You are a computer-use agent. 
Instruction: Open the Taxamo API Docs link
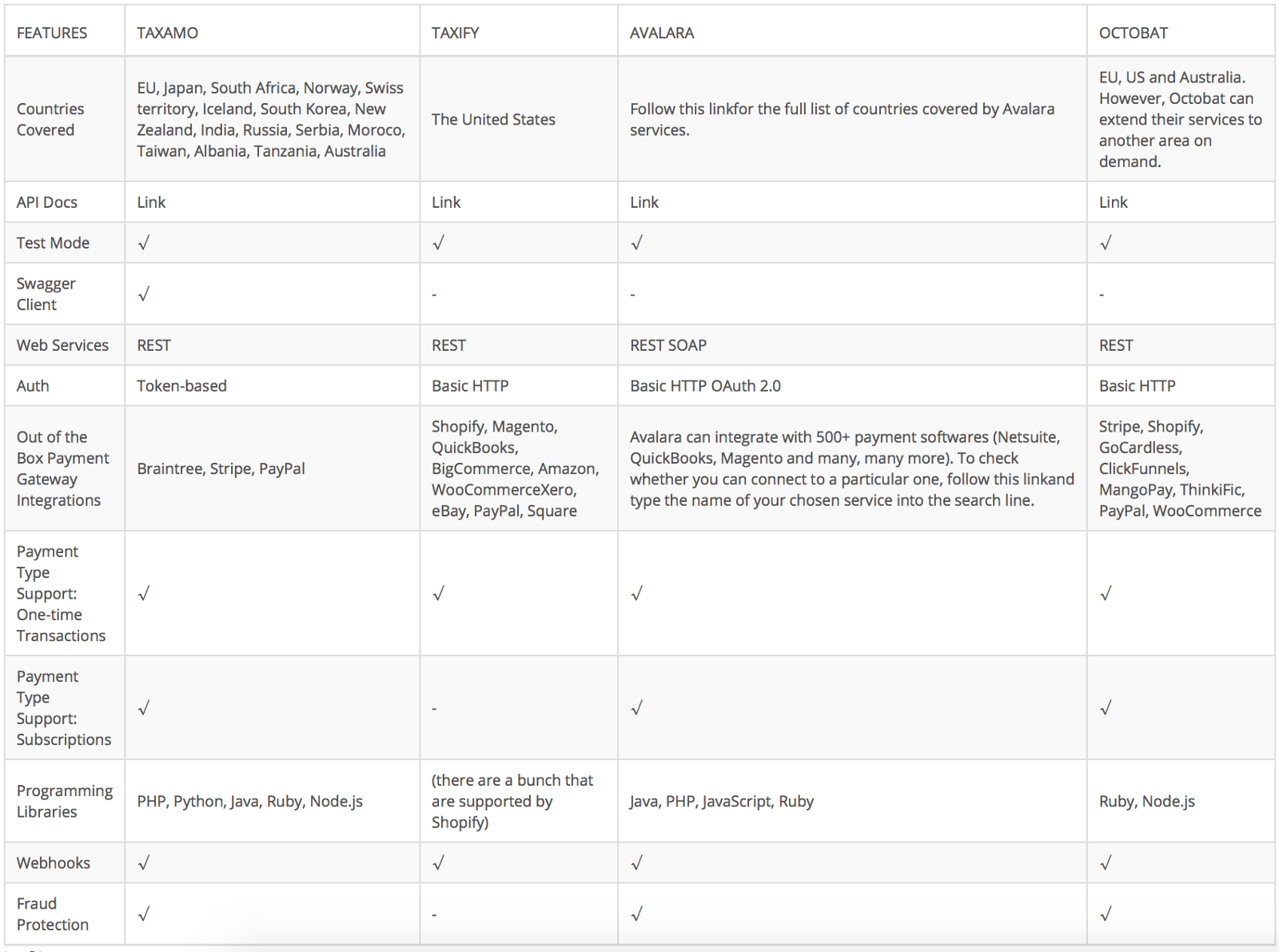pyautogui.click(x=151, y=202)
